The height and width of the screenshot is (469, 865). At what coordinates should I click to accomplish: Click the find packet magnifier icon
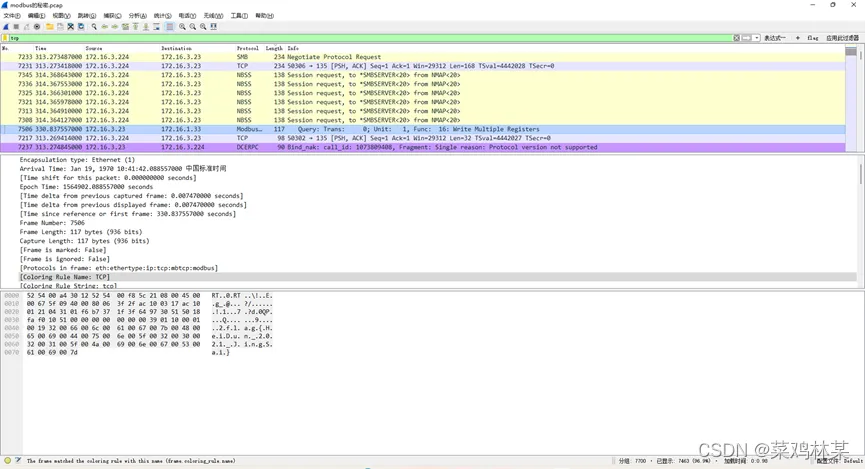tap(93, 27)
